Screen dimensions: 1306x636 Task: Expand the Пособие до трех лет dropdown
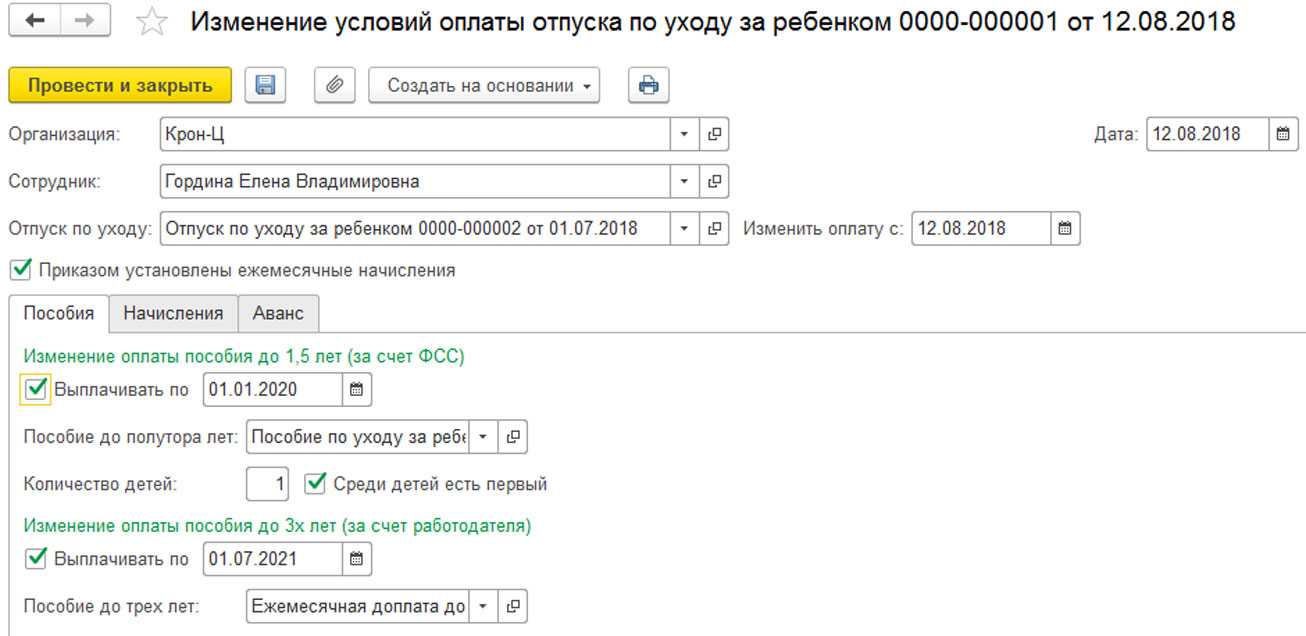tap(483, 606)
